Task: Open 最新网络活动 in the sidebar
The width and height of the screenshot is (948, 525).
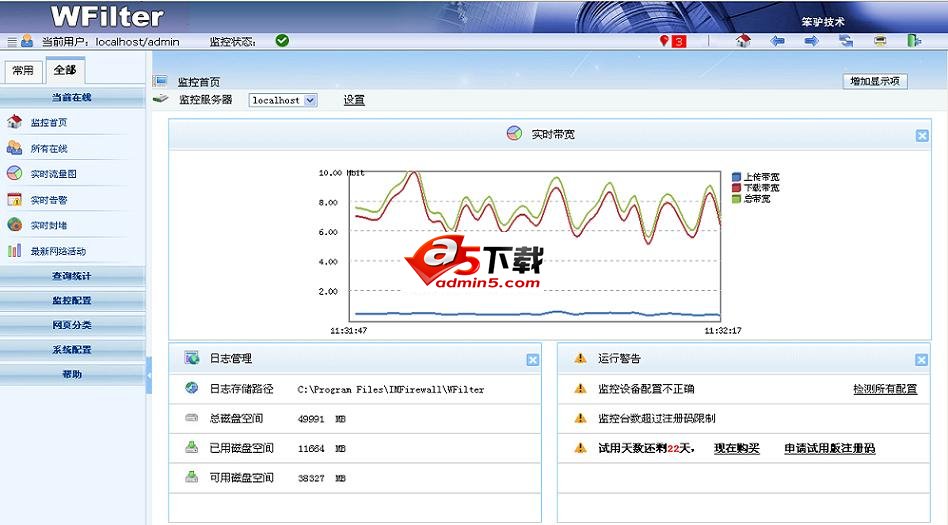Action: click(58, 251)
